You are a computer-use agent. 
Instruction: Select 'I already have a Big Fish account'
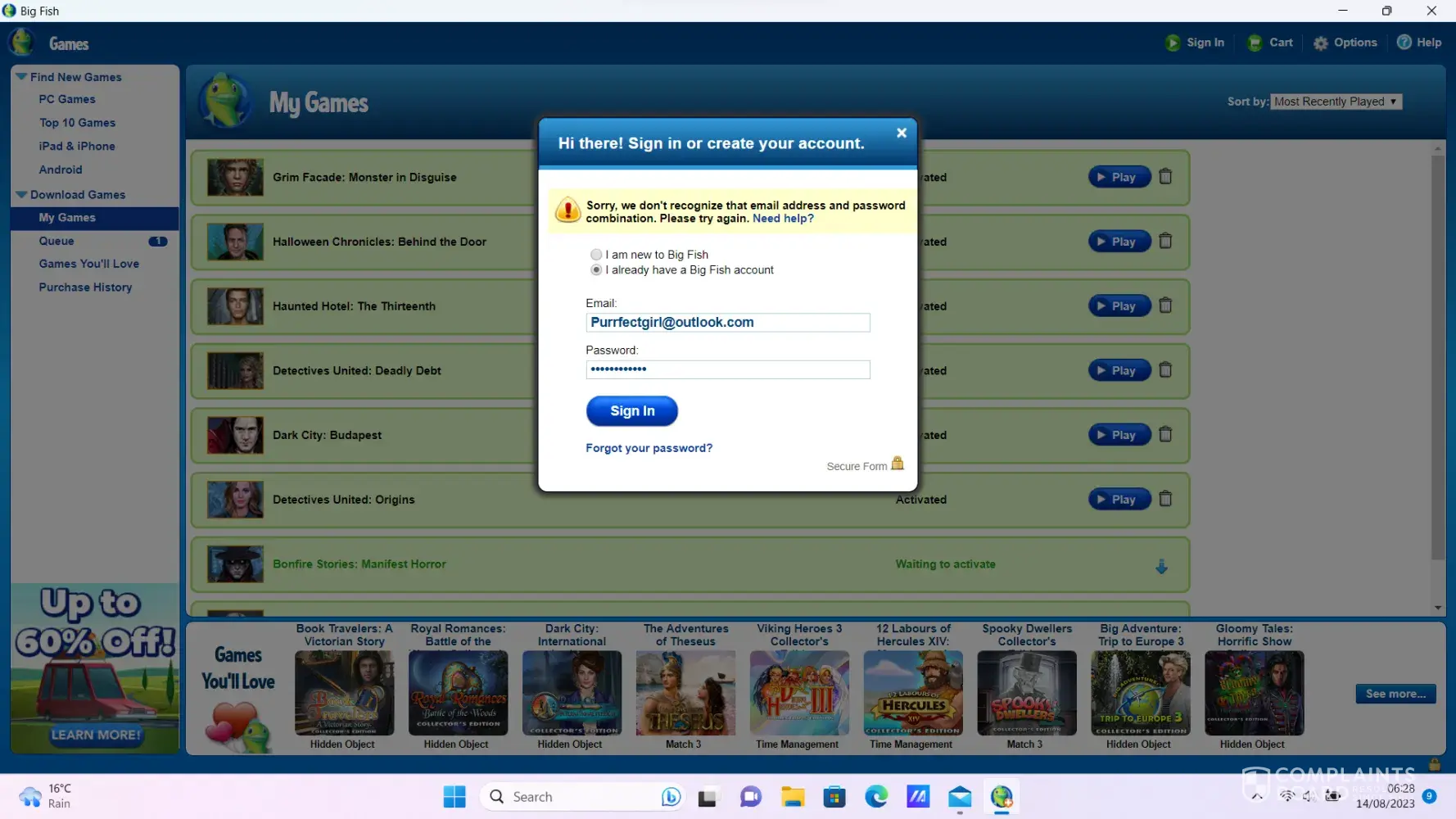pyautogui.click(x=596, y=270)
